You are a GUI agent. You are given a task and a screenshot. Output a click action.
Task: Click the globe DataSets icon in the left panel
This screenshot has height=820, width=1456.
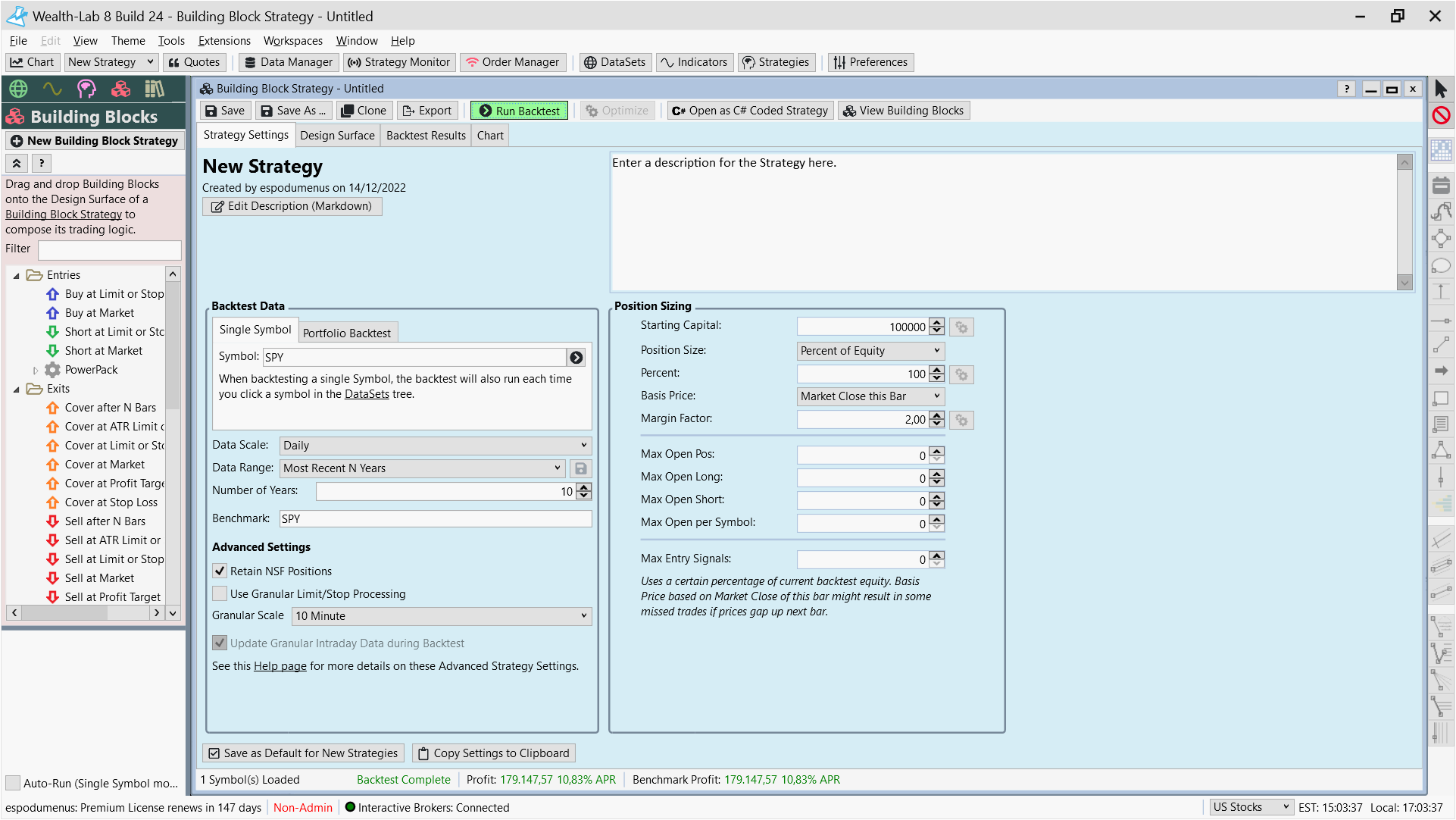18,89
